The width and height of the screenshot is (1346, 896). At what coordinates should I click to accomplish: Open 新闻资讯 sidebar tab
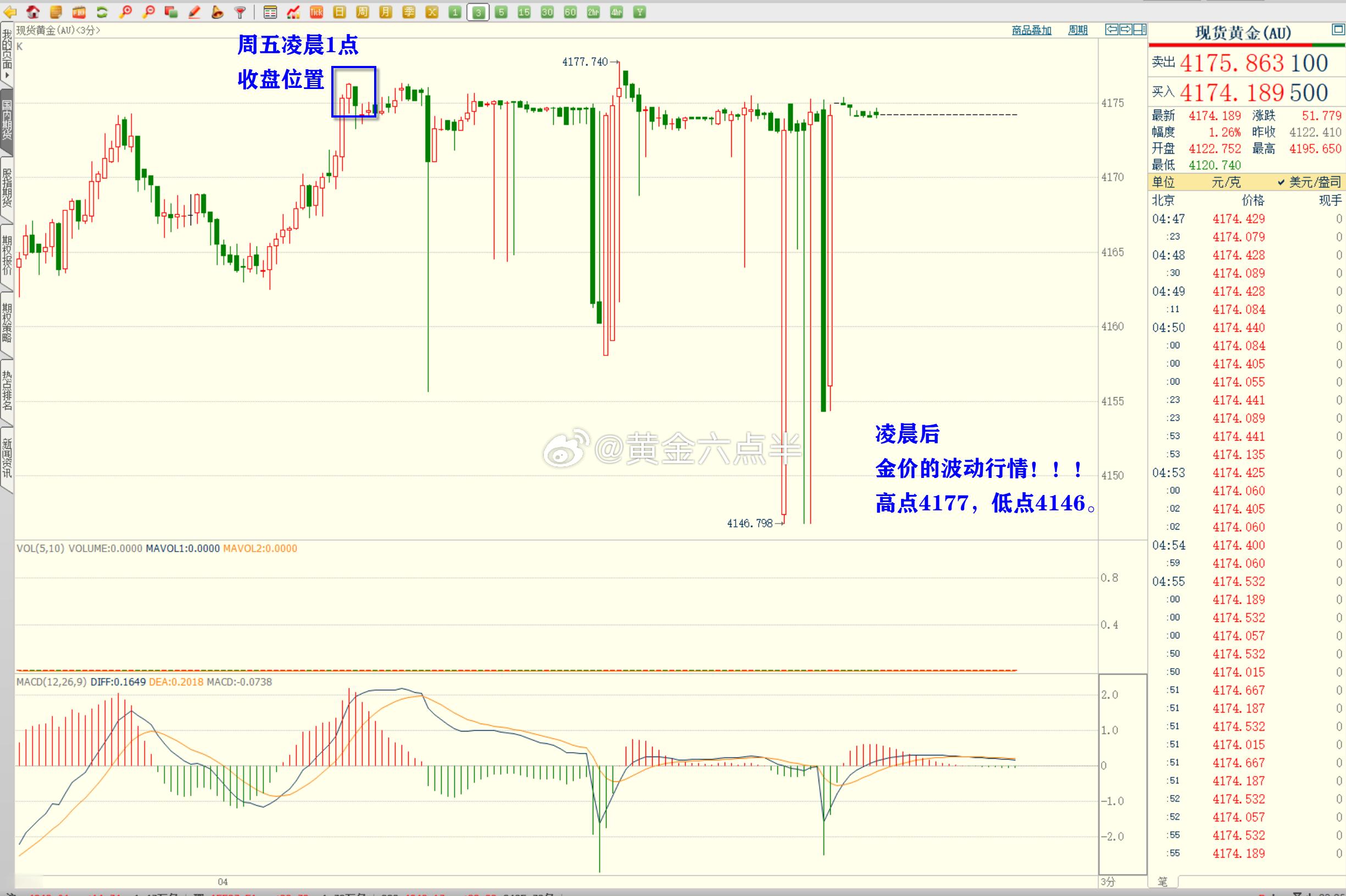7,458
